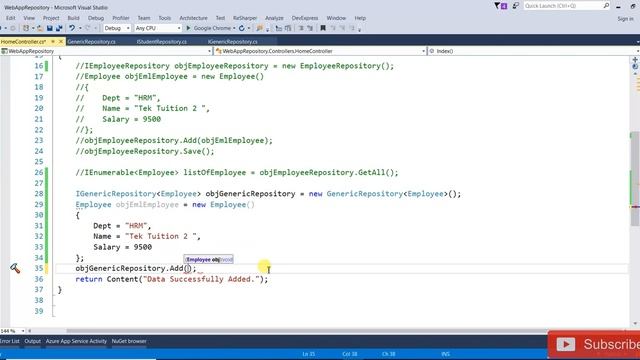The height and width of the screenshot is (360, 640).
Task: Click the editor split-window handle icon
Action: pyautogui.click(x=635, y=60)
